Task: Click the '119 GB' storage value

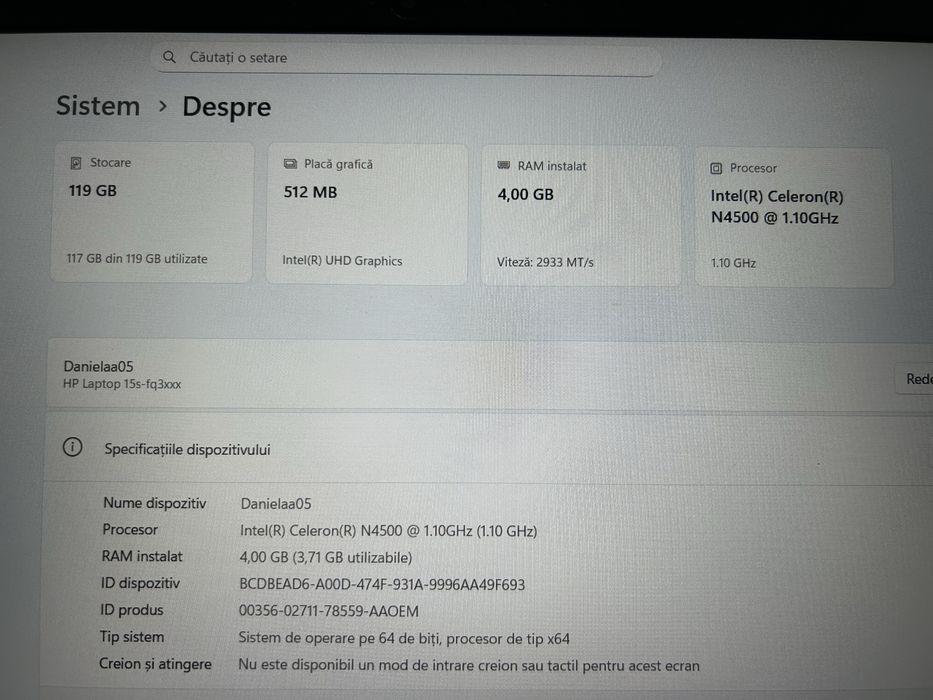Action: coord(93,191)
